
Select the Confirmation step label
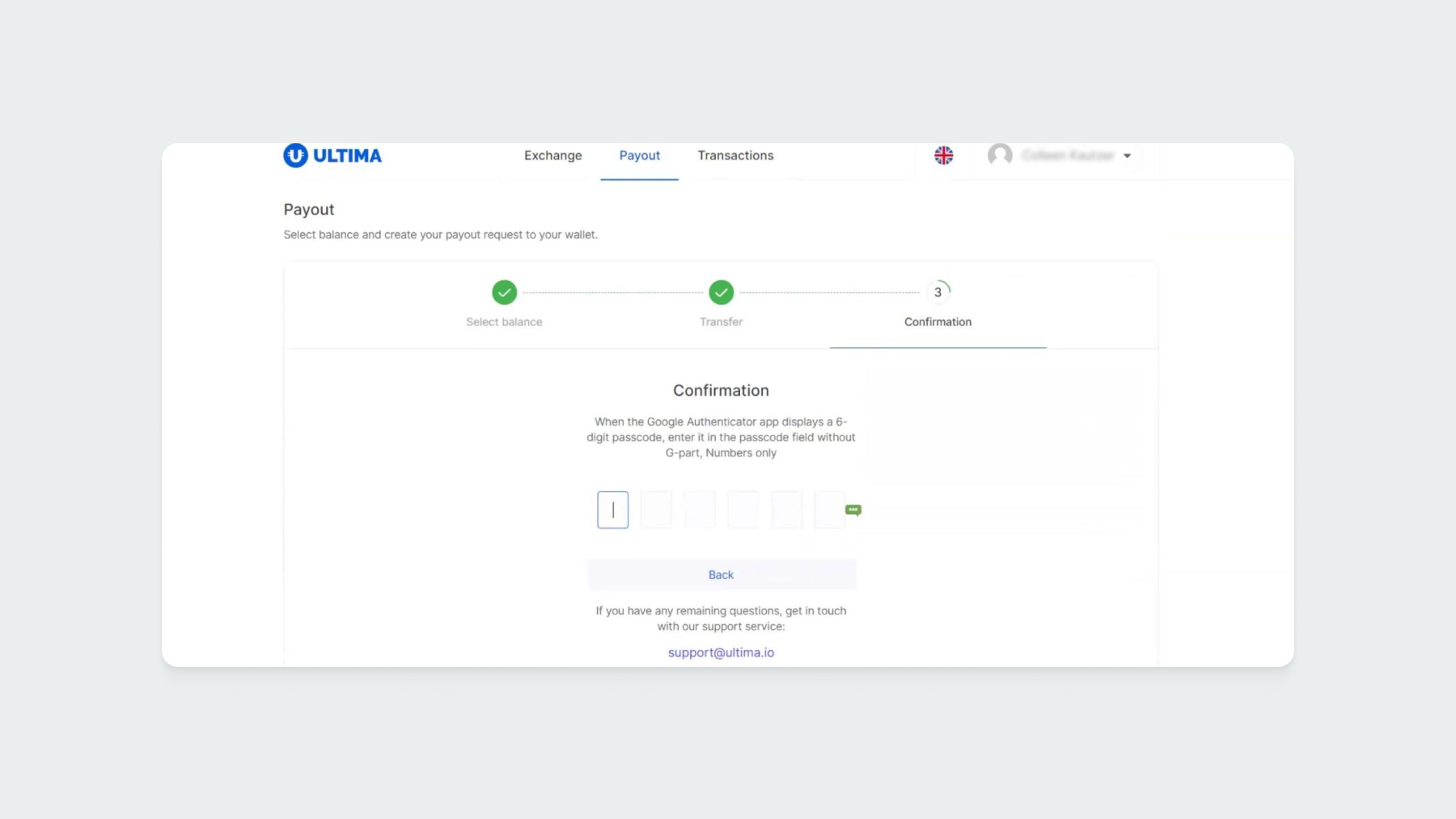938,322
